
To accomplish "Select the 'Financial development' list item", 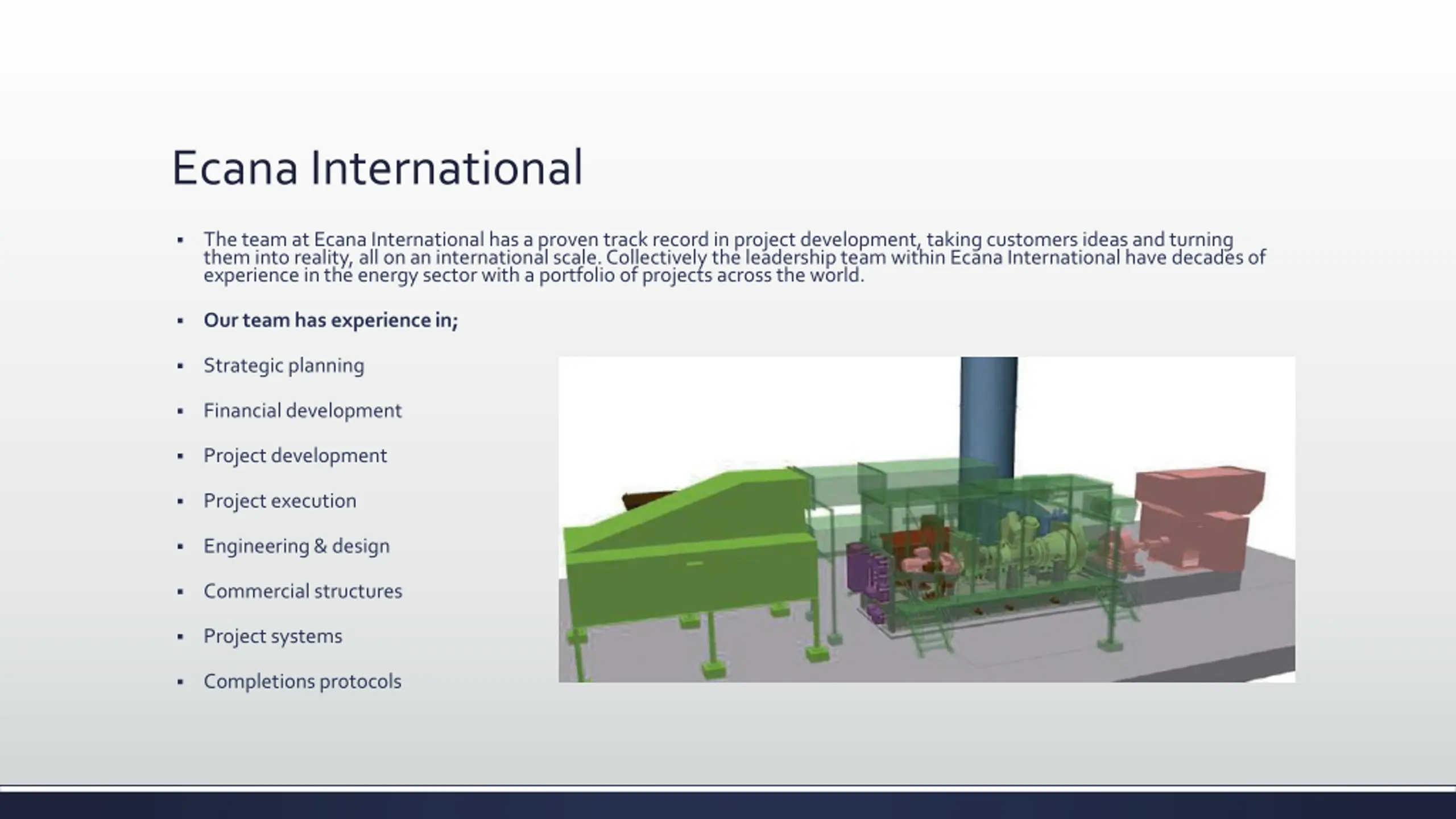I will pyautogui.click(x=302, y=411).
